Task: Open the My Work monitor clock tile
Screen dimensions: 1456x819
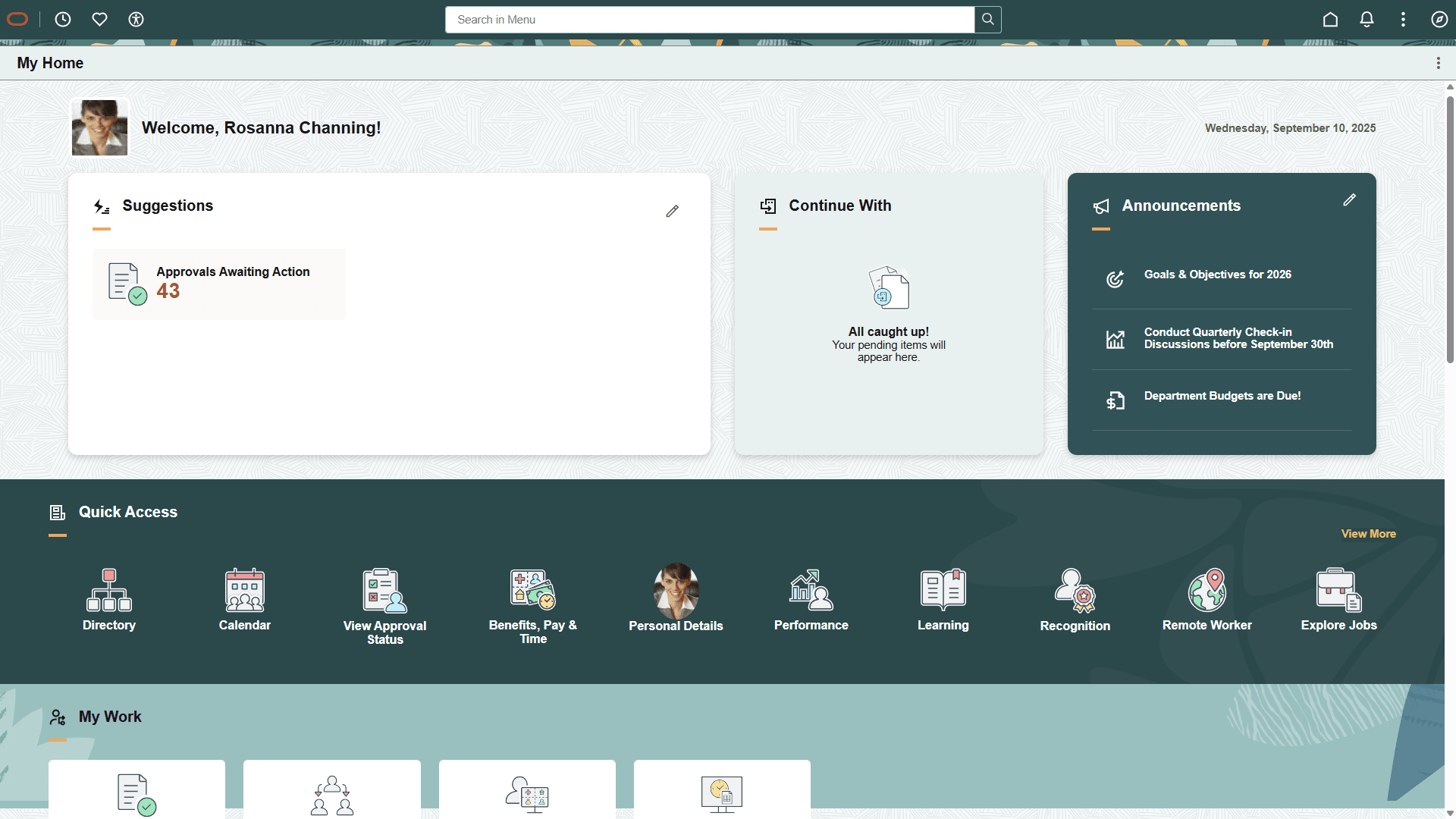Action: point(722,789)
